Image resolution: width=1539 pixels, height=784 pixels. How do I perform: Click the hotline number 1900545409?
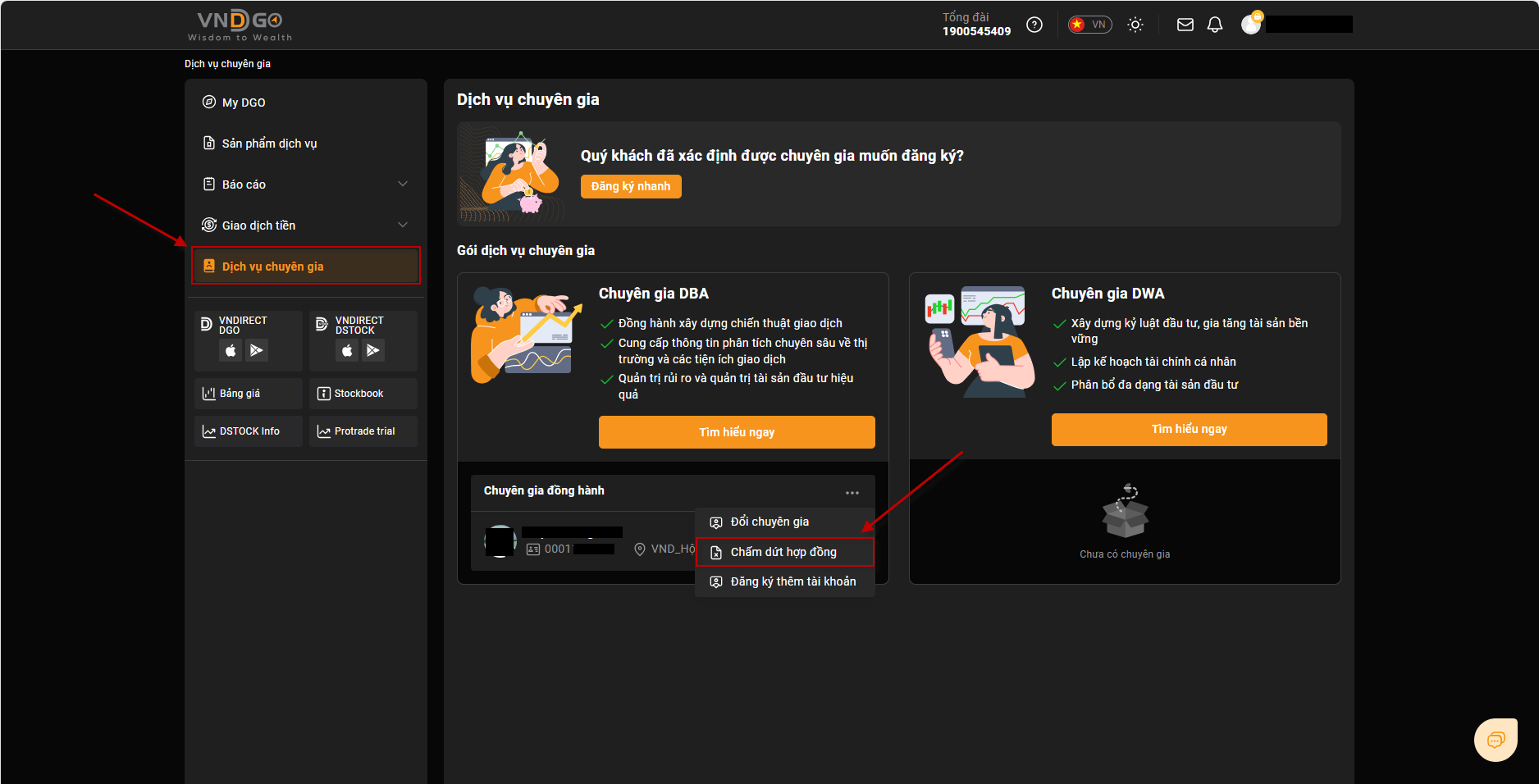tap(976, 31)
